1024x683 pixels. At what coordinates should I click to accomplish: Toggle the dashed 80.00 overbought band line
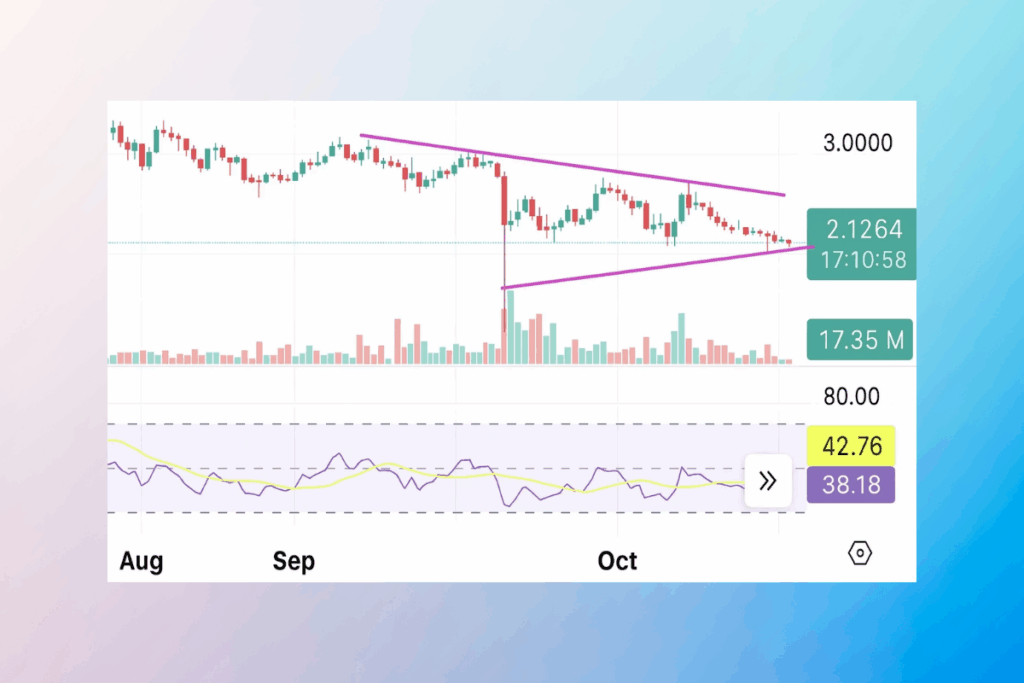point(400,424)
